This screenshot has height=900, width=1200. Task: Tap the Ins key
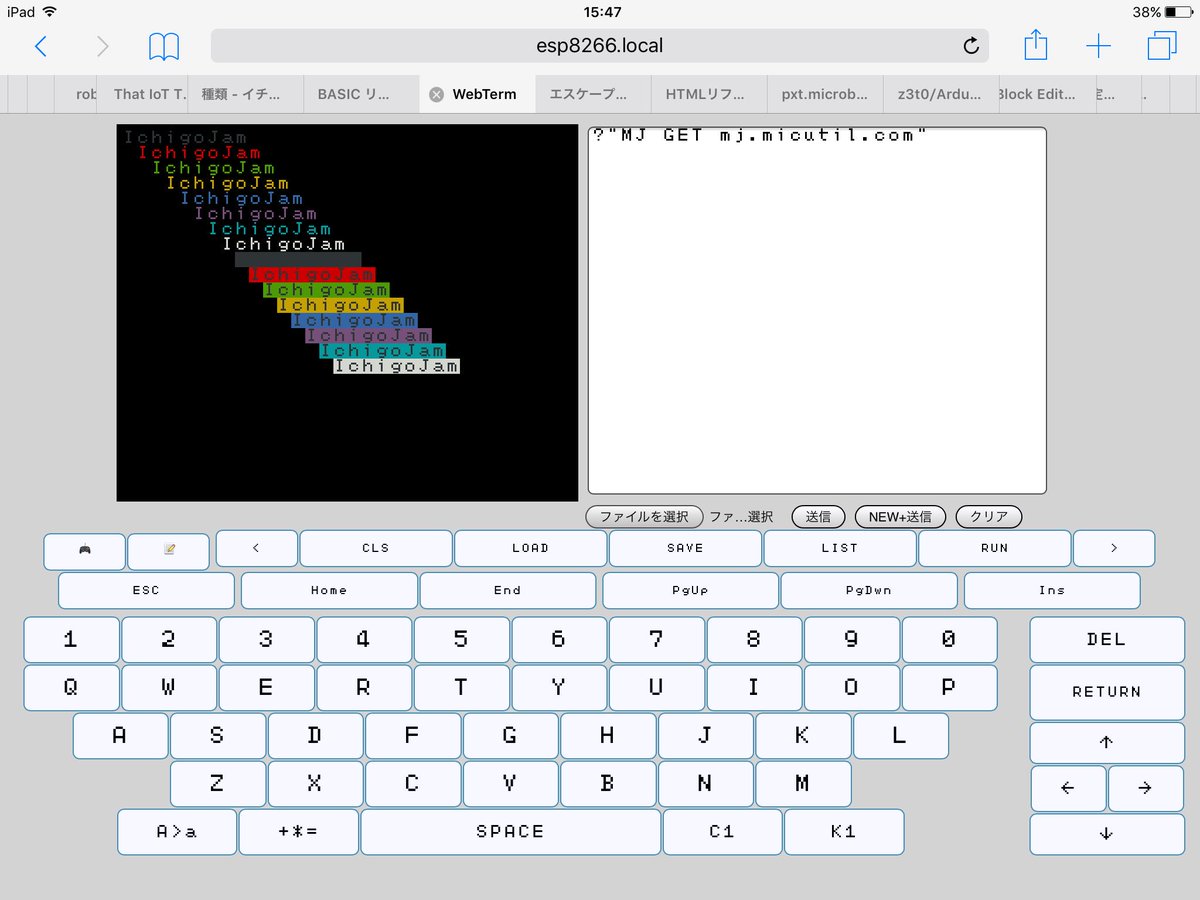[x=1052, y=590]
